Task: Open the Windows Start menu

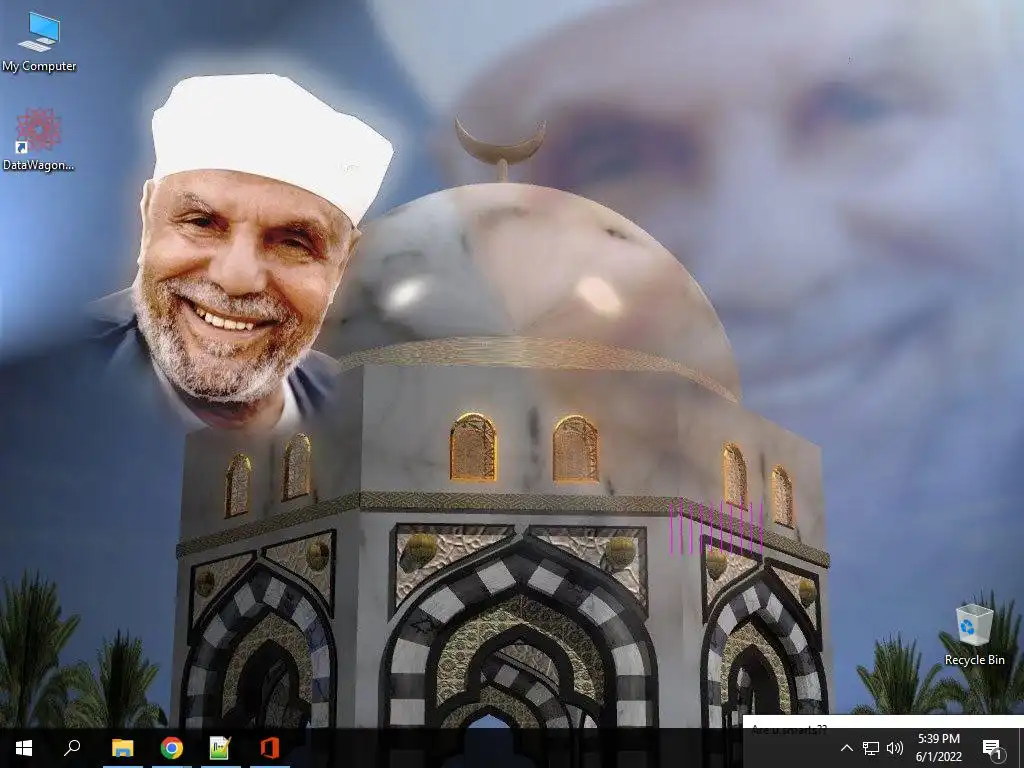Action: (x=24, y=748)
